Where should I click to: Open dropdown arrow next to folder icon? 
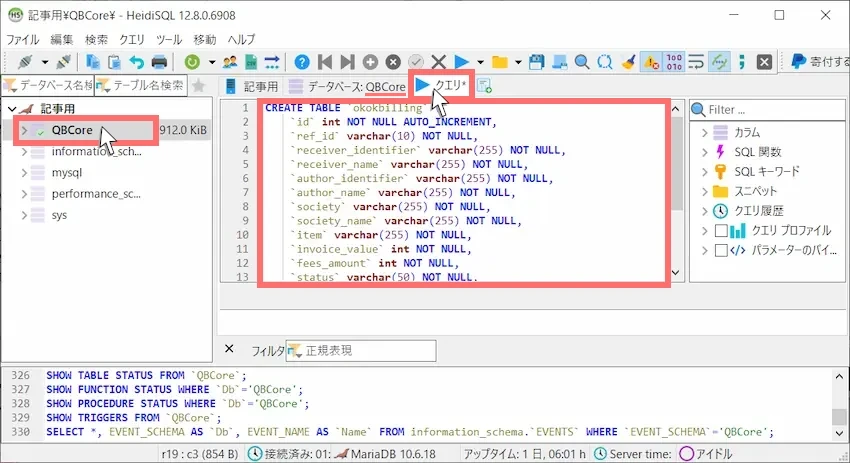point(518,62)
